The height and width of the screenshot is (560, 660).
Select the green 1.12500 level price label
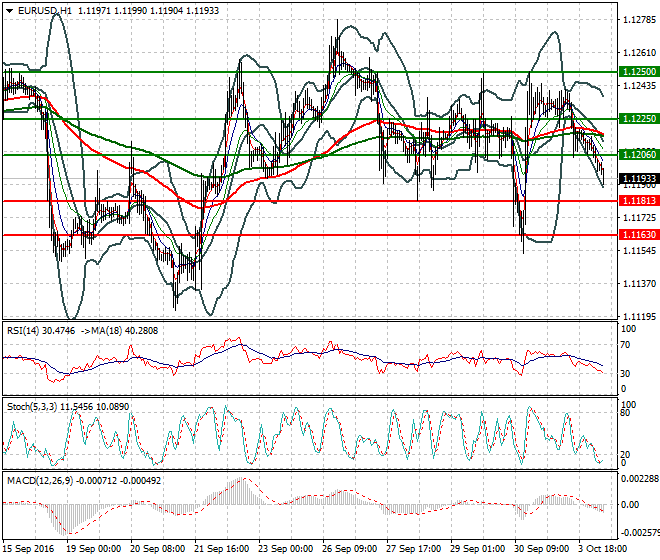[x=640, y=72]
